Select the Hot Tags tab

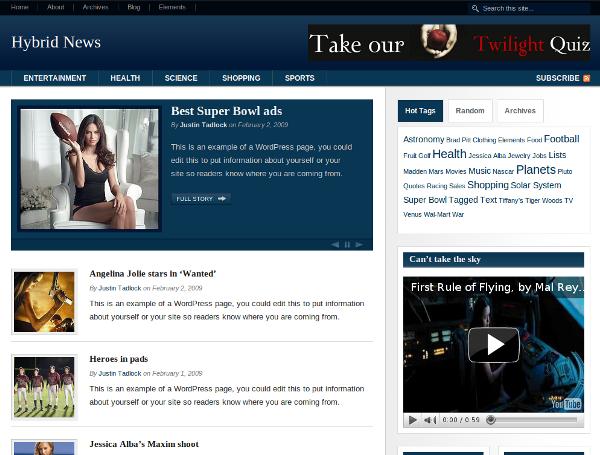420,111
